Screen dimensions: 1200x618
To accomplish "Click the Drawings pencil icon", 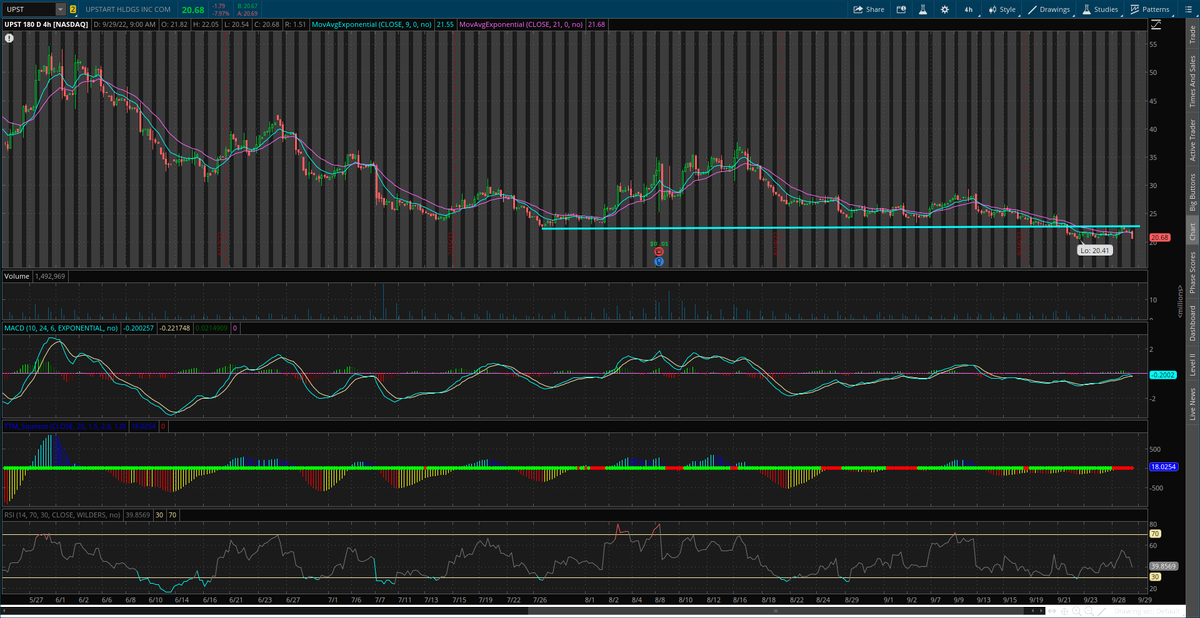I will click(x=1031, y=9).
